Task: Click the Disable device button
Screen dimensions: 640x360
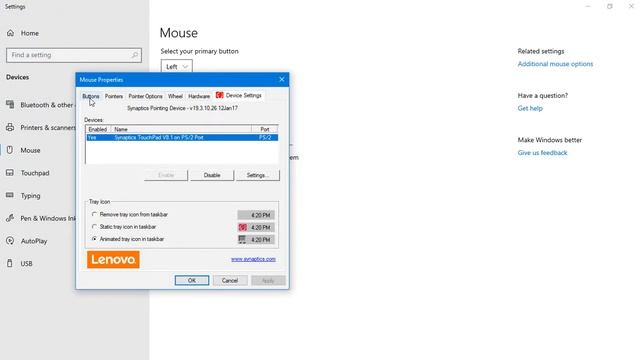Action: click(212, 175)
